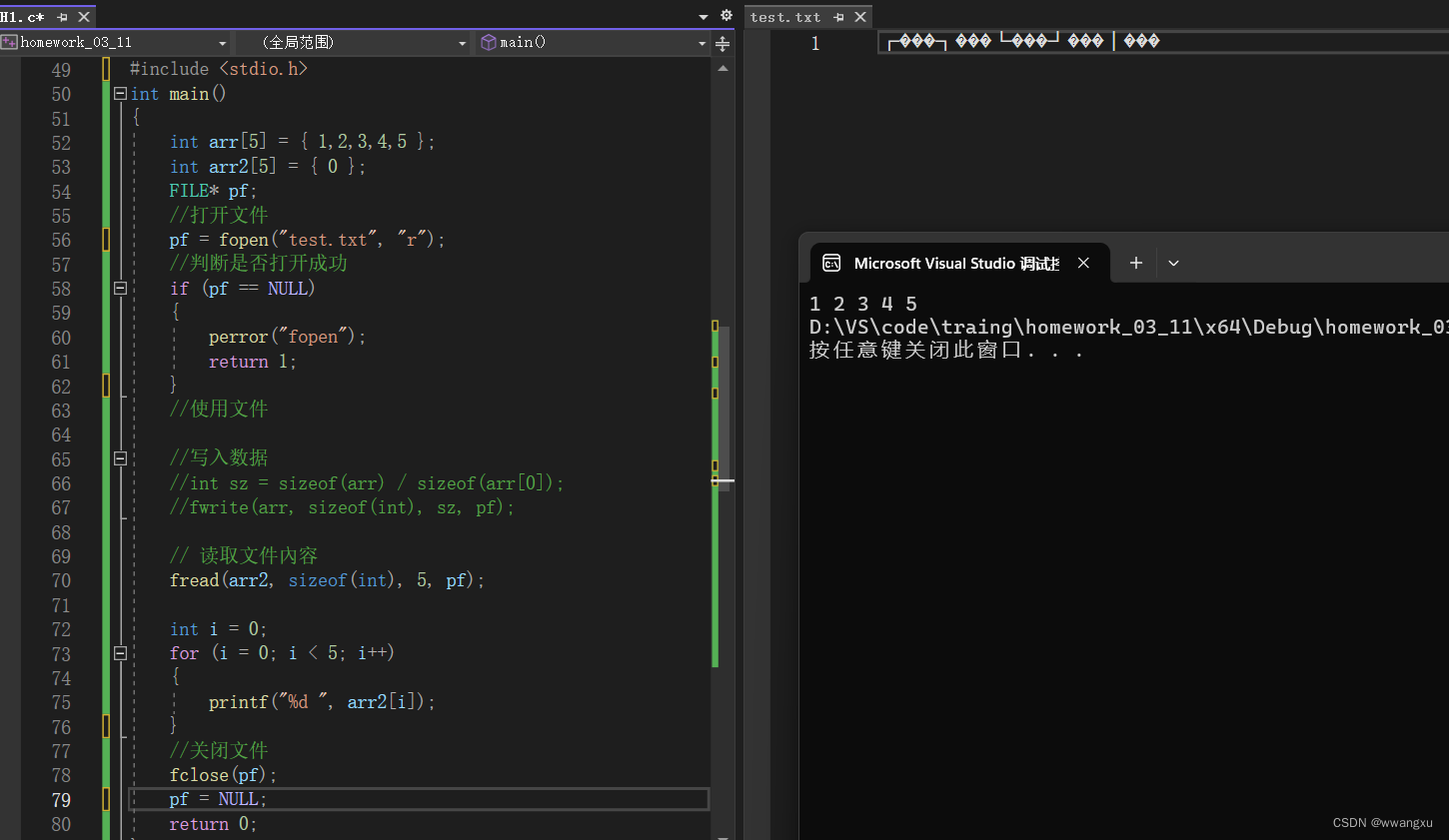1449x840 pixels.
Task: Open the 全局范围 scope dropdown
Action: (462, 43)
